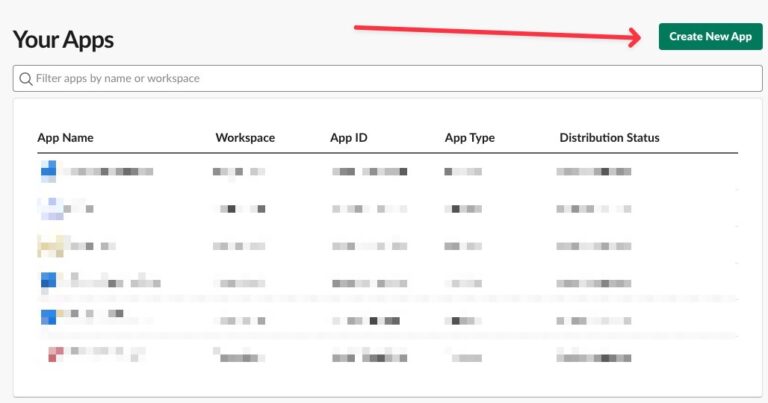The height and width of the screenshot is (403, 768).
Task: Click the Distribution Status column header
Action: (609, 138)
